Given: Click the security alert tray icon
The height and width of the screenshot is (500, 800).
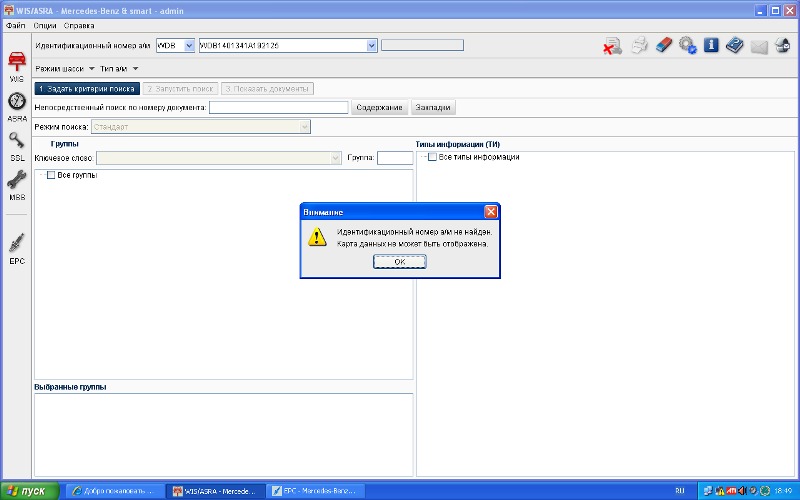Looking at the screenshot, I should [x=720, y=491].
